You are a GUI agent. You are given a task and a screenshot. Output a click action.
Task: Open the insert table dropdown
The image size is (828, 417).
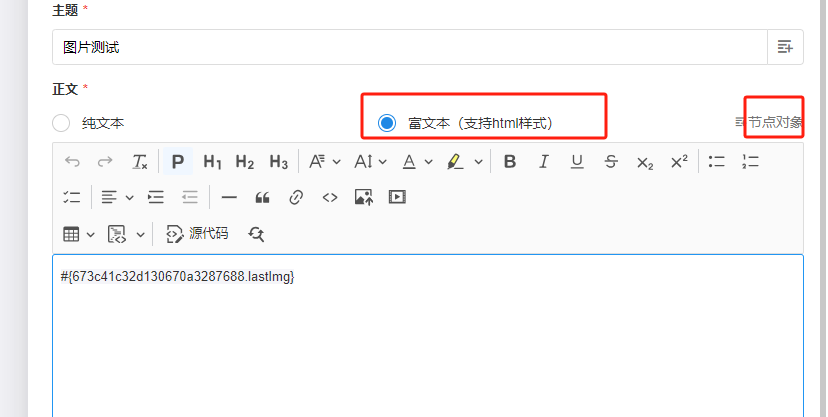point(79,234)
